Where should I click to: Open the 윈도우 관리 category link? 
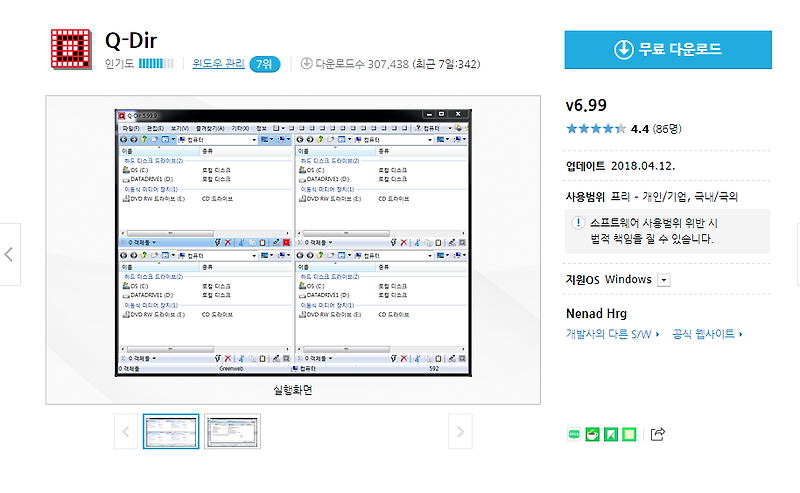click(x=218, y=64)
